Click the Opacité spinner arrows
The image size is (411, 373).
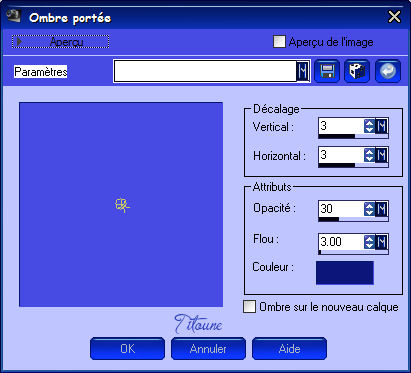click(369, 209)
